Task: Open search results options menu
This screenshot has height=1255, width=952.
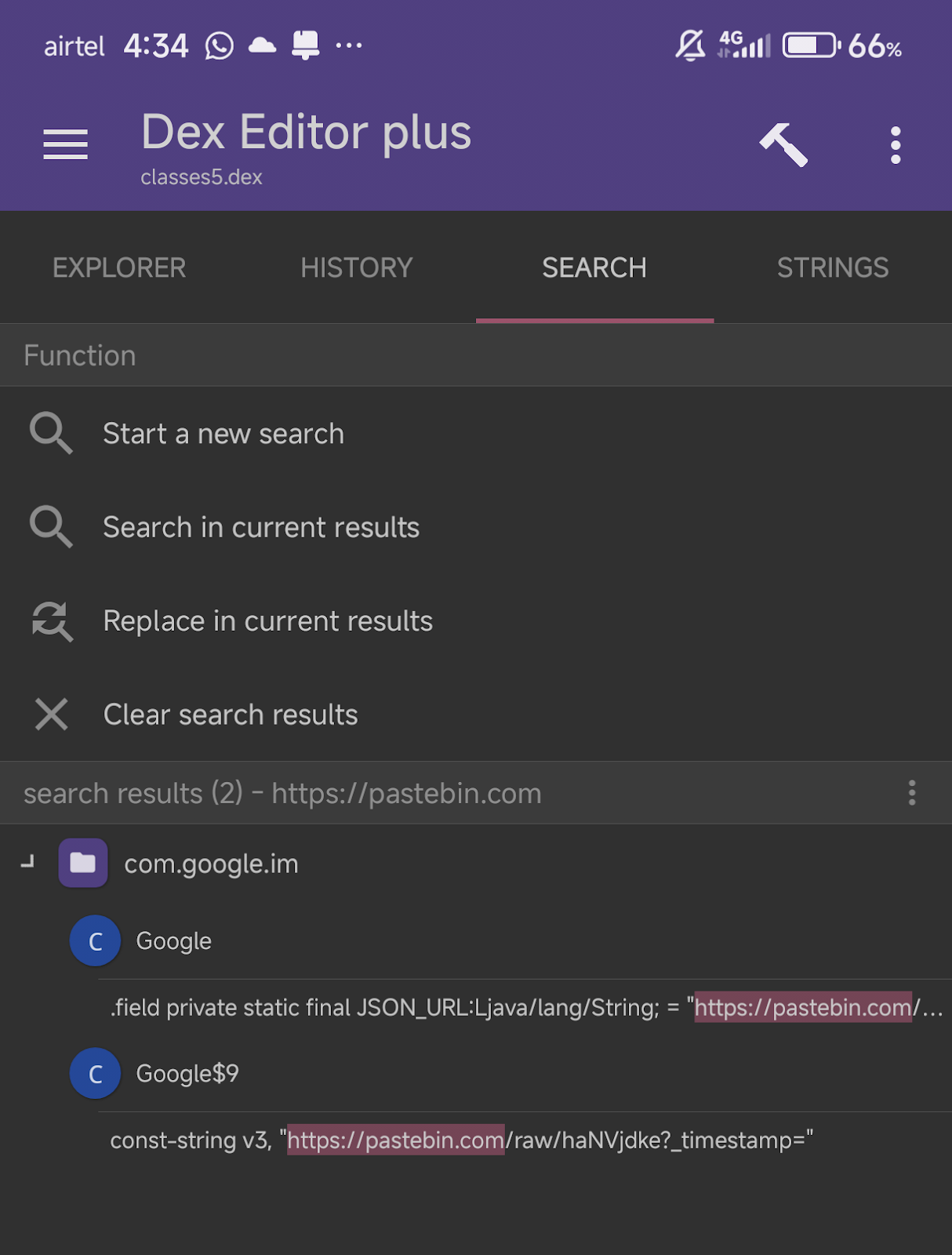Action: click(x=911, y=793)
